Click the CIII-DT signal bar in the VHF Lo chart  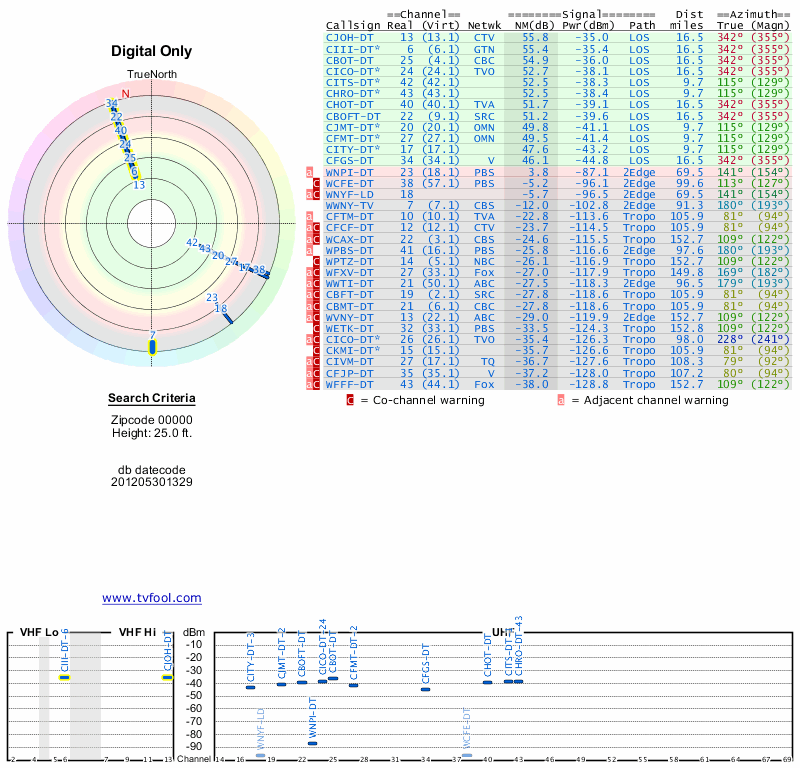(x=64, y=677)
